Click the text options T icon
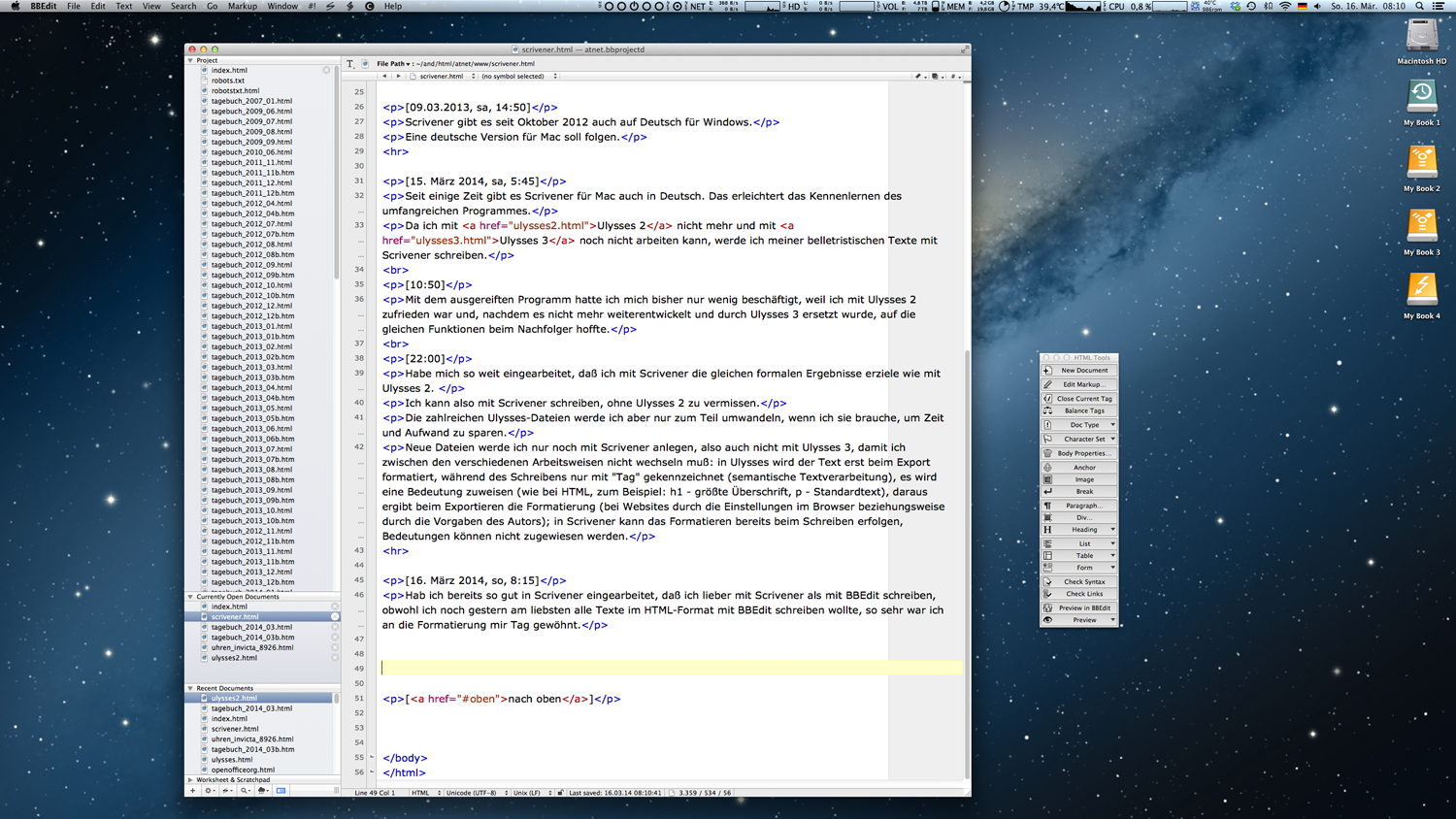This screenshot has height=819, width=1456. (350, 64)
